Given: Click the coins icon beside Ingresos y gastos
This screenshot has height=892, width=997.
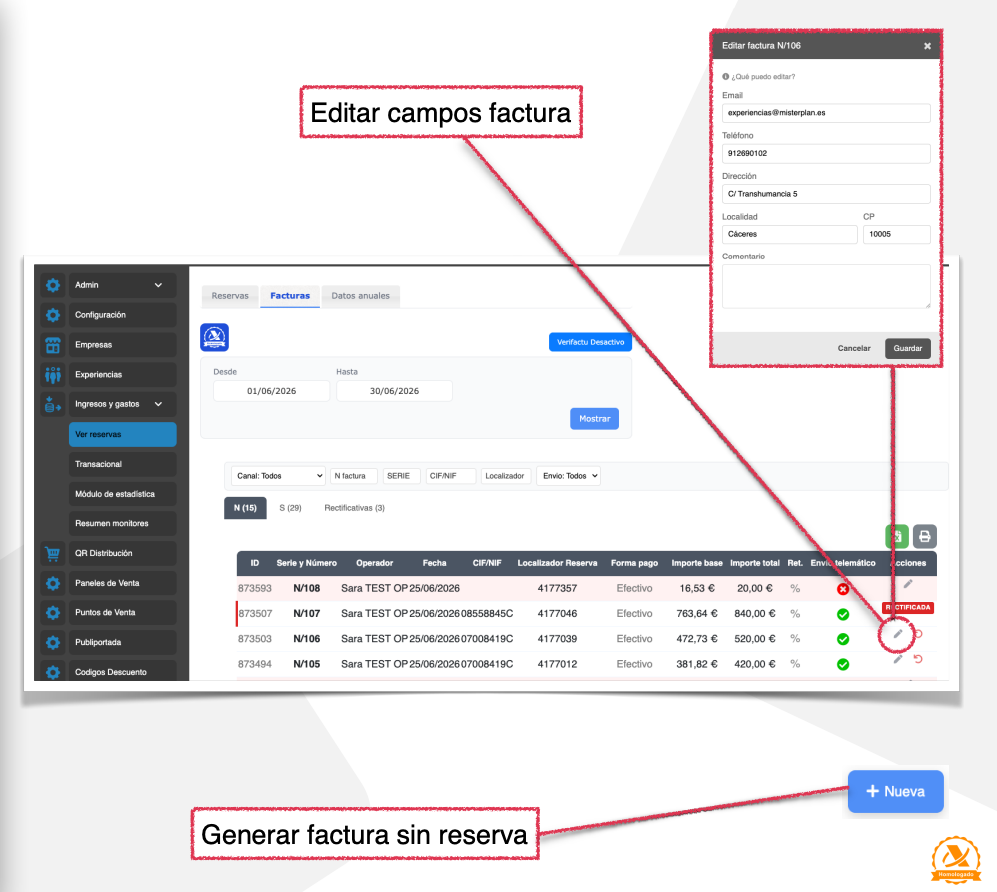Looking at the screenshot, I should click(53, 404).
